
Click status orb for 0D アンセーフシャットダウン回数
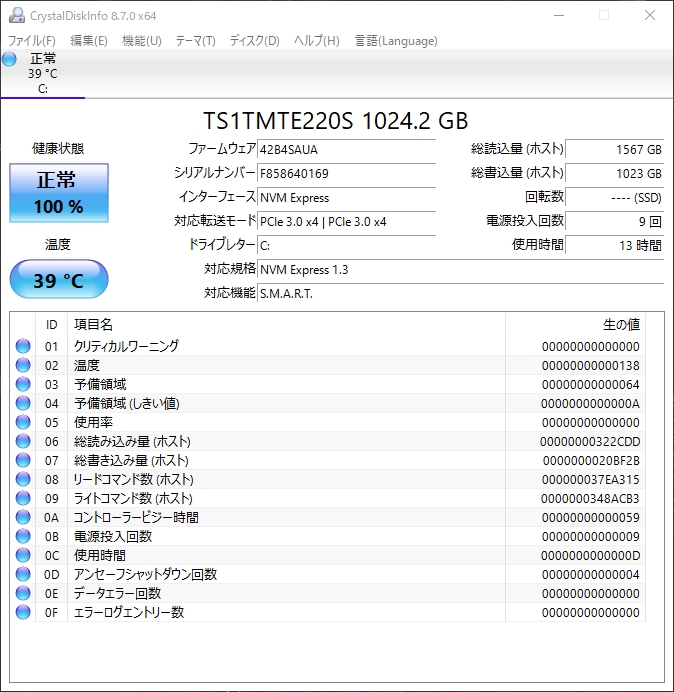(x=23, y=574)
